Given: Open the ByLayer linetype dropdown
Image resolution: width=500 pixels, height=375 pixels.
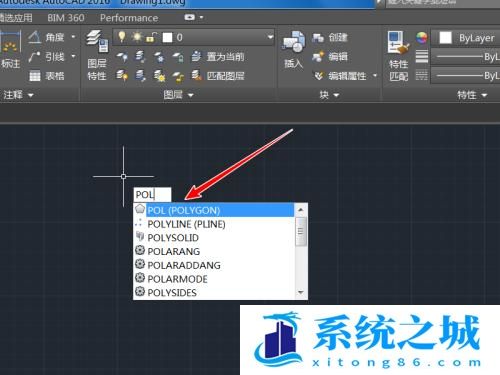Looking at the screenshot, I should pyautogui.click(x=466, y=76).
